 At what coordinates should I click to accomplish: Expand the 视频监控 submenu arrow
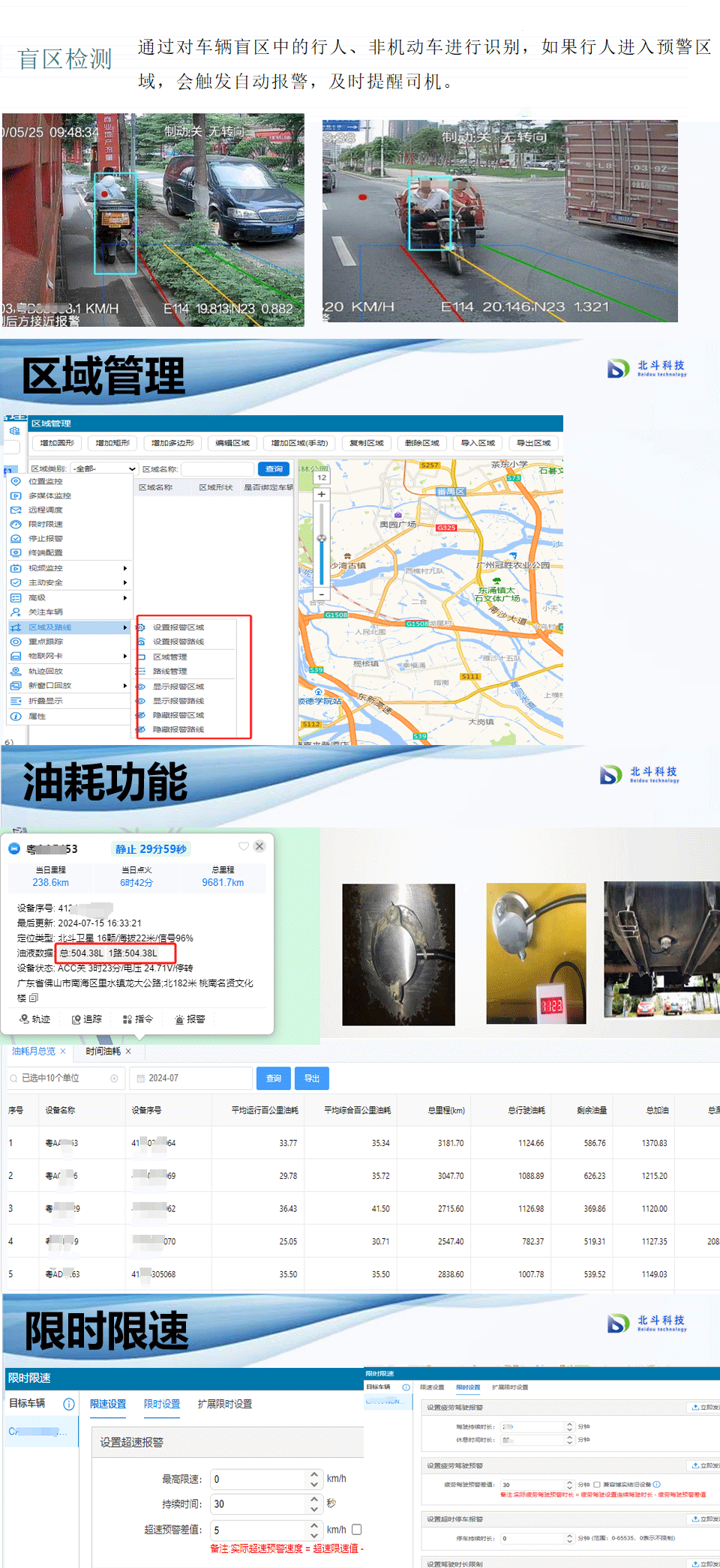coord(125,568)
